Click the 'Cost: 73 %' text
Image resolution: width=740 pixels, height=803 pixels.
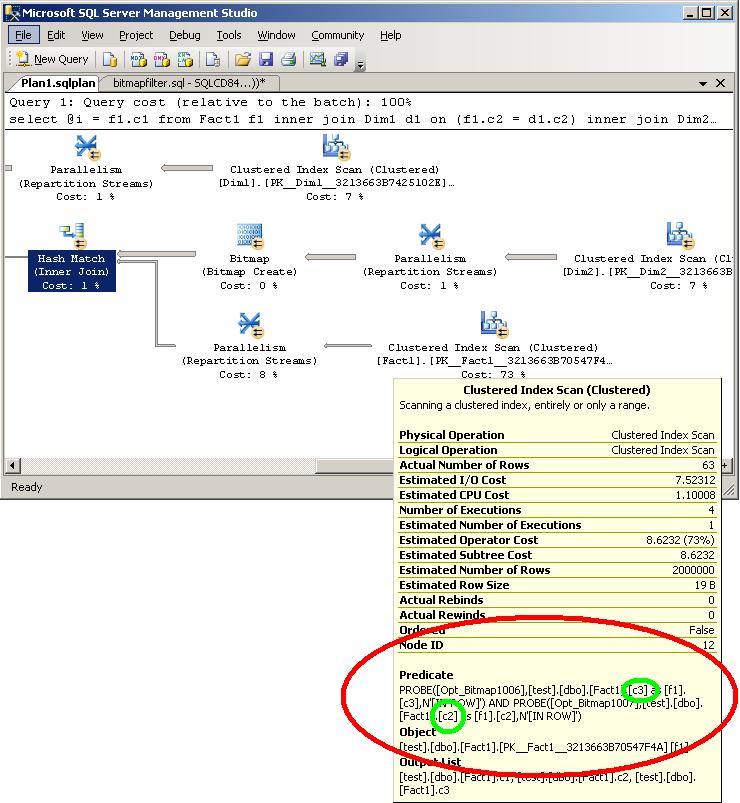(493, 374)
